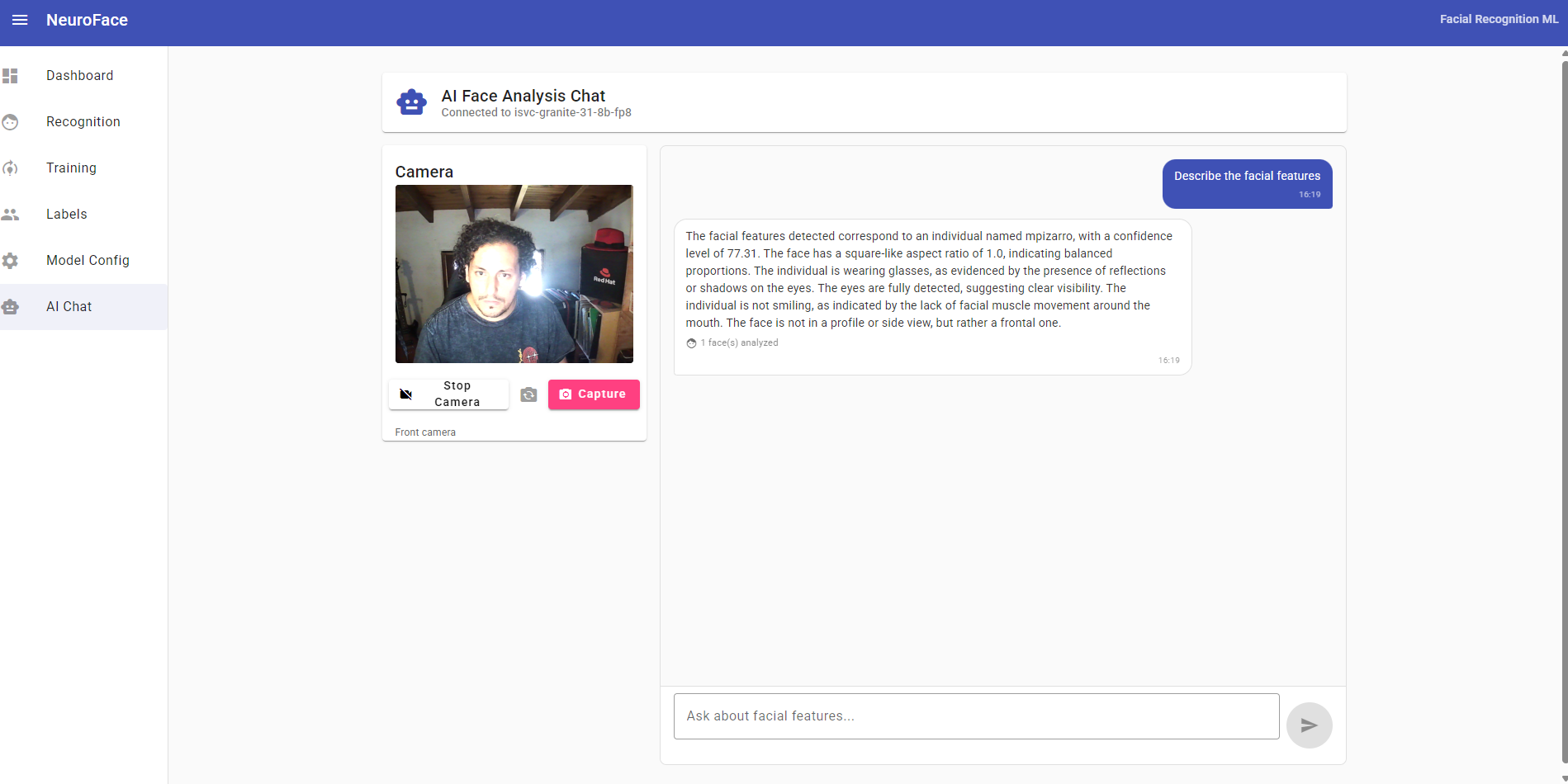The height and width of the screenshot is (784, 1568).
Task: Switch cameras with the camera-flip icon
Action: 529,394
